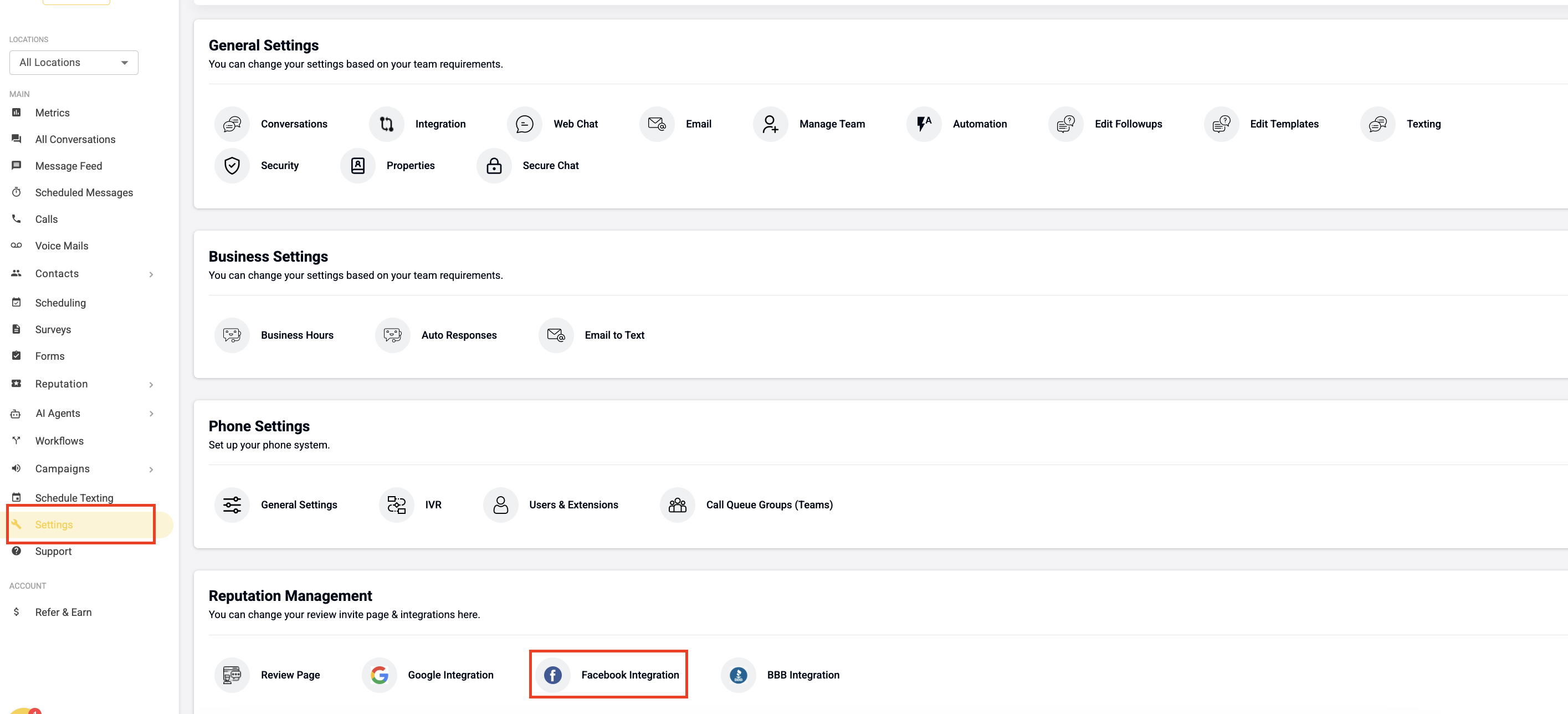Open the Edit Followups icon
Viewport: 1568px width, 714px height.
tap(1066, 124)
